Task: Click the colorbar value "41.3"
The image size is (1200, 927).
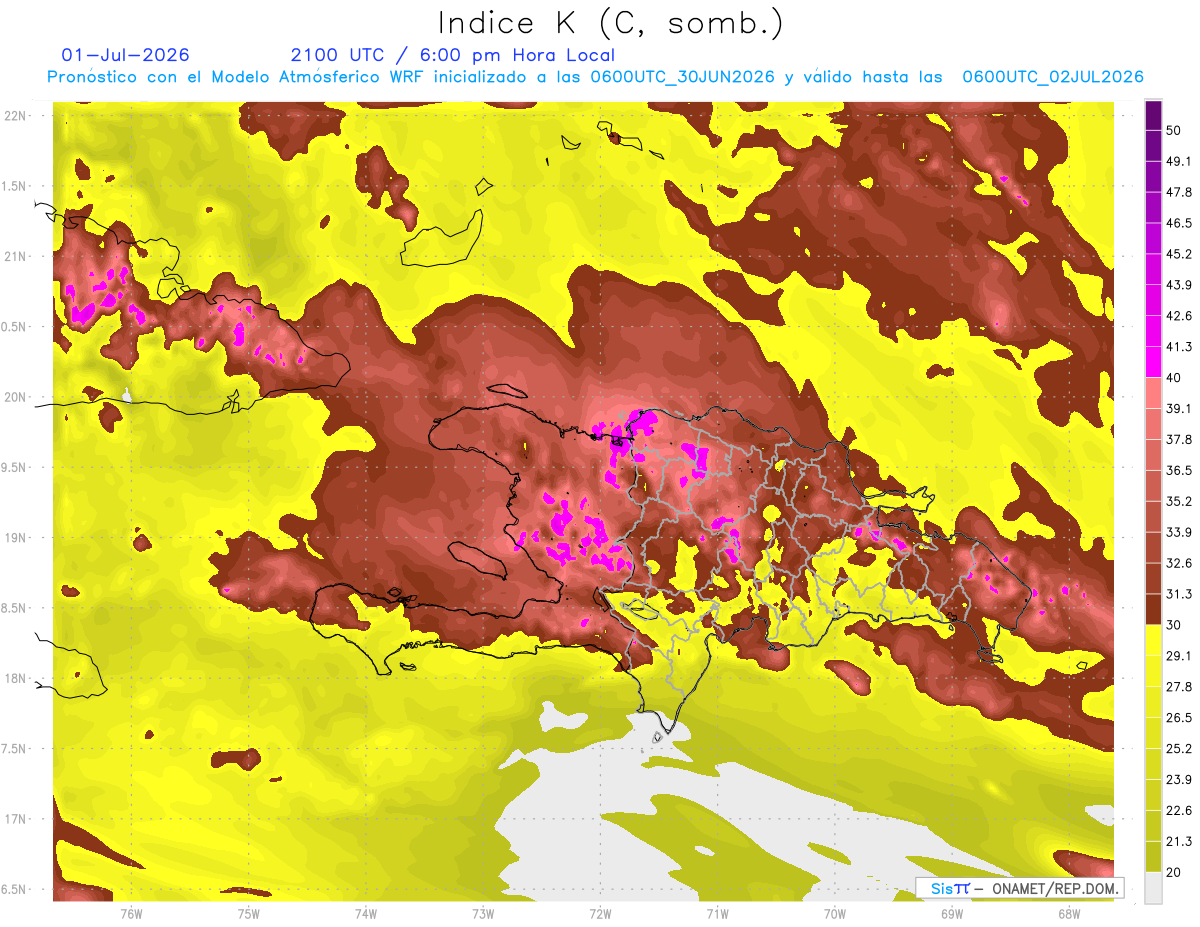Action: (1180, 347)
